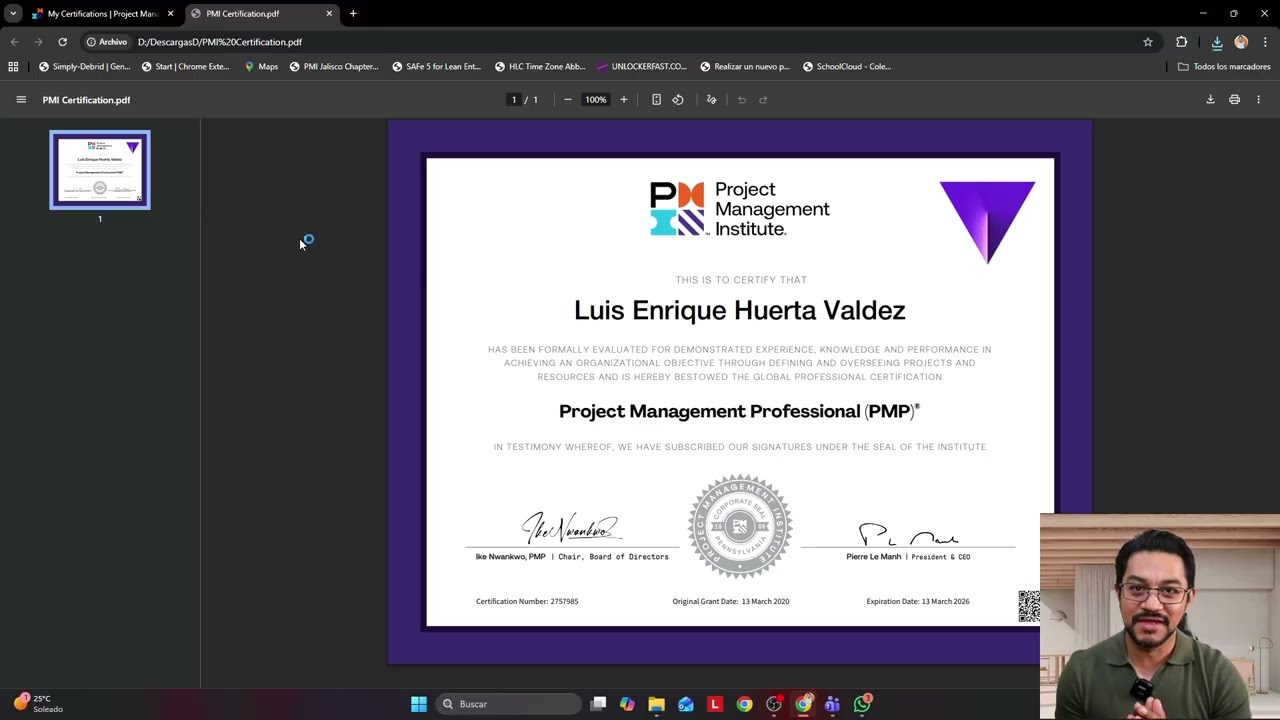
Task: Open first Chrome icon on taskbar
Action: tap(744, 704)
